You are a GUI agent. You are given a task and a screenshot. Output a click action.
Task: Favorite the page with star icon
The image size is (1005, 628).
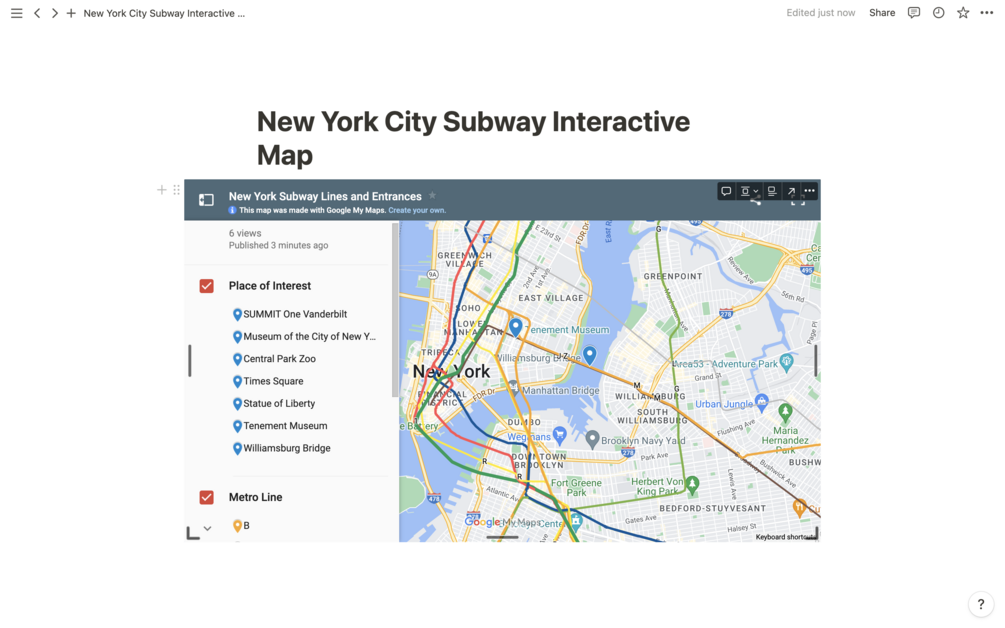[x=963, y=13]
